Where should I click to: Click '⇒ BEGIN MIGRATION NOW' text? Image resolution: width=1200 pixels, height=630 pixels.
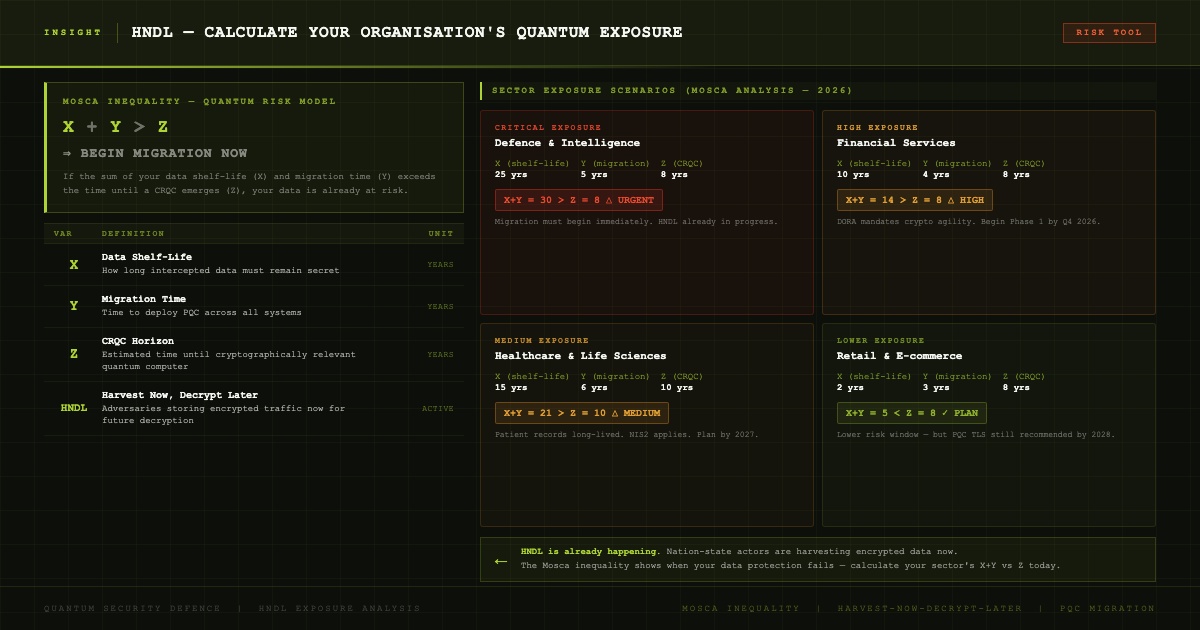(x=155, y=153)
